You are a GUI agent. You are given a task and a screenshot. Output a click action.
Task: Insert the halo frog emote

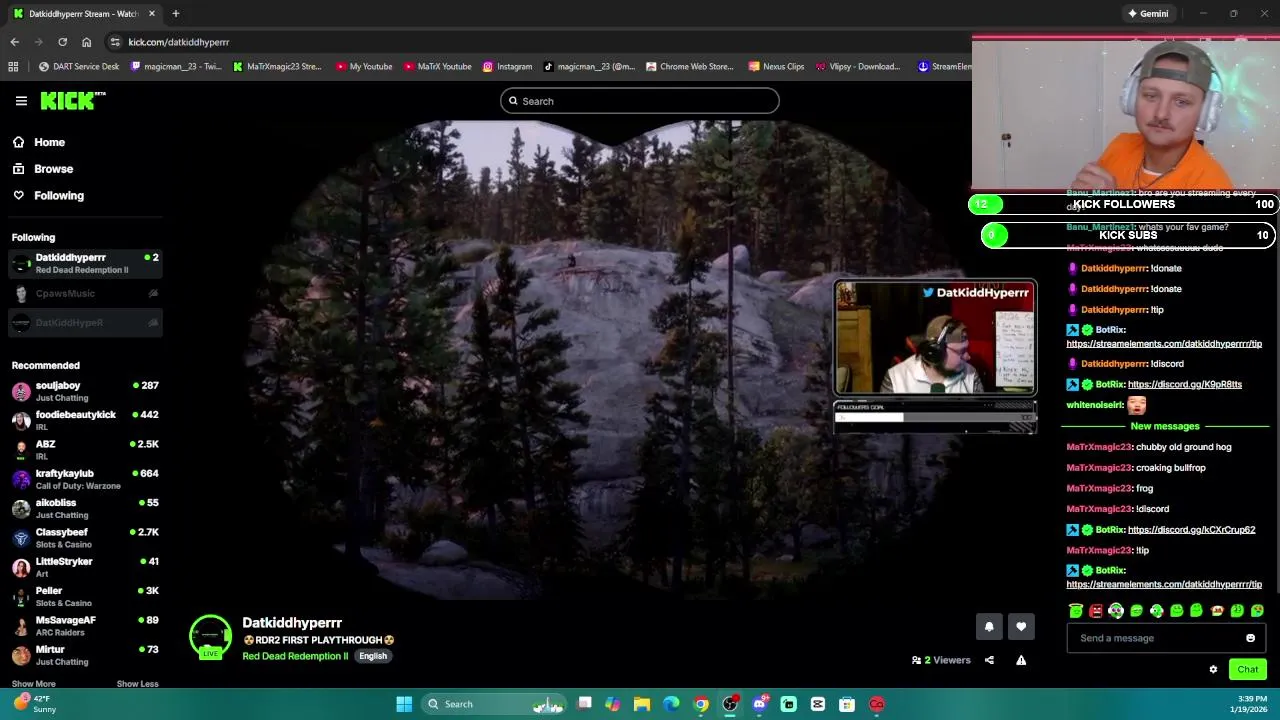point(1076,611)
